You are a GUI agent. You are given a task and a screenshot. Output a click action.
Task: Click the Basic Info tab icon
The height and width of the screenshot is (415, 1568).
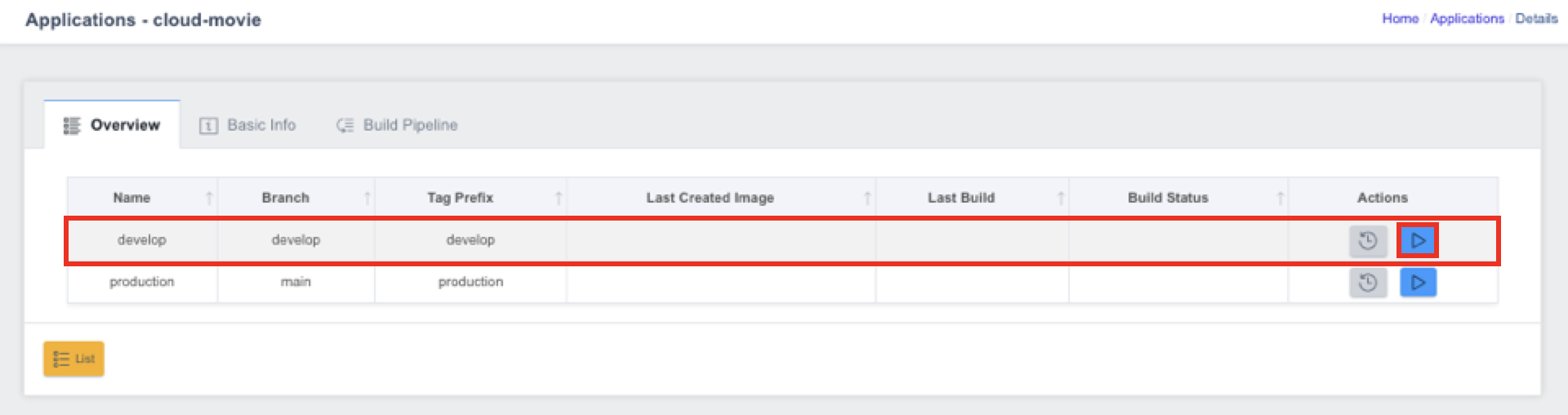pyautogui.click(x=208, y=126)
